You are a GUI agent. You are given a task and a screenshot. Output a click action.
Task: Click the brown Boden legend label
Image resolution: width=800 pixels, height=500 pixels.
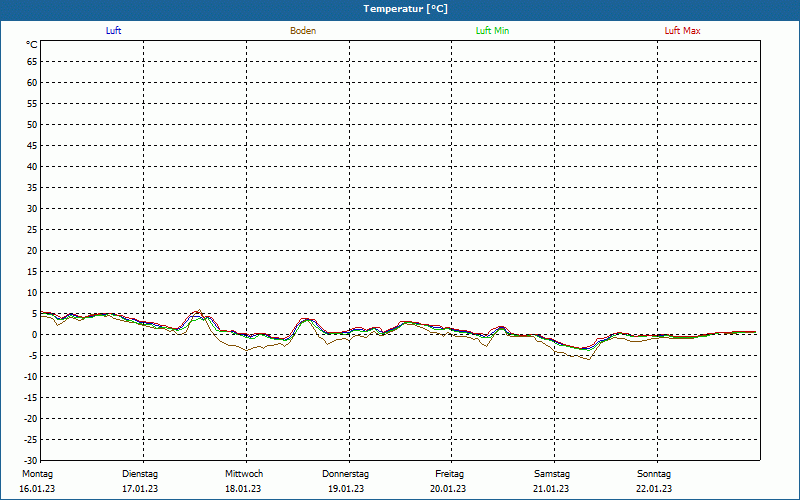303,31
